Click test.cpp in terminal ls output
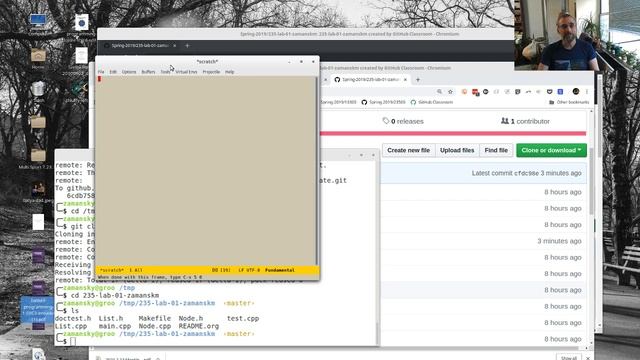The width and height of the screenshot is (640, 360). 243,318
